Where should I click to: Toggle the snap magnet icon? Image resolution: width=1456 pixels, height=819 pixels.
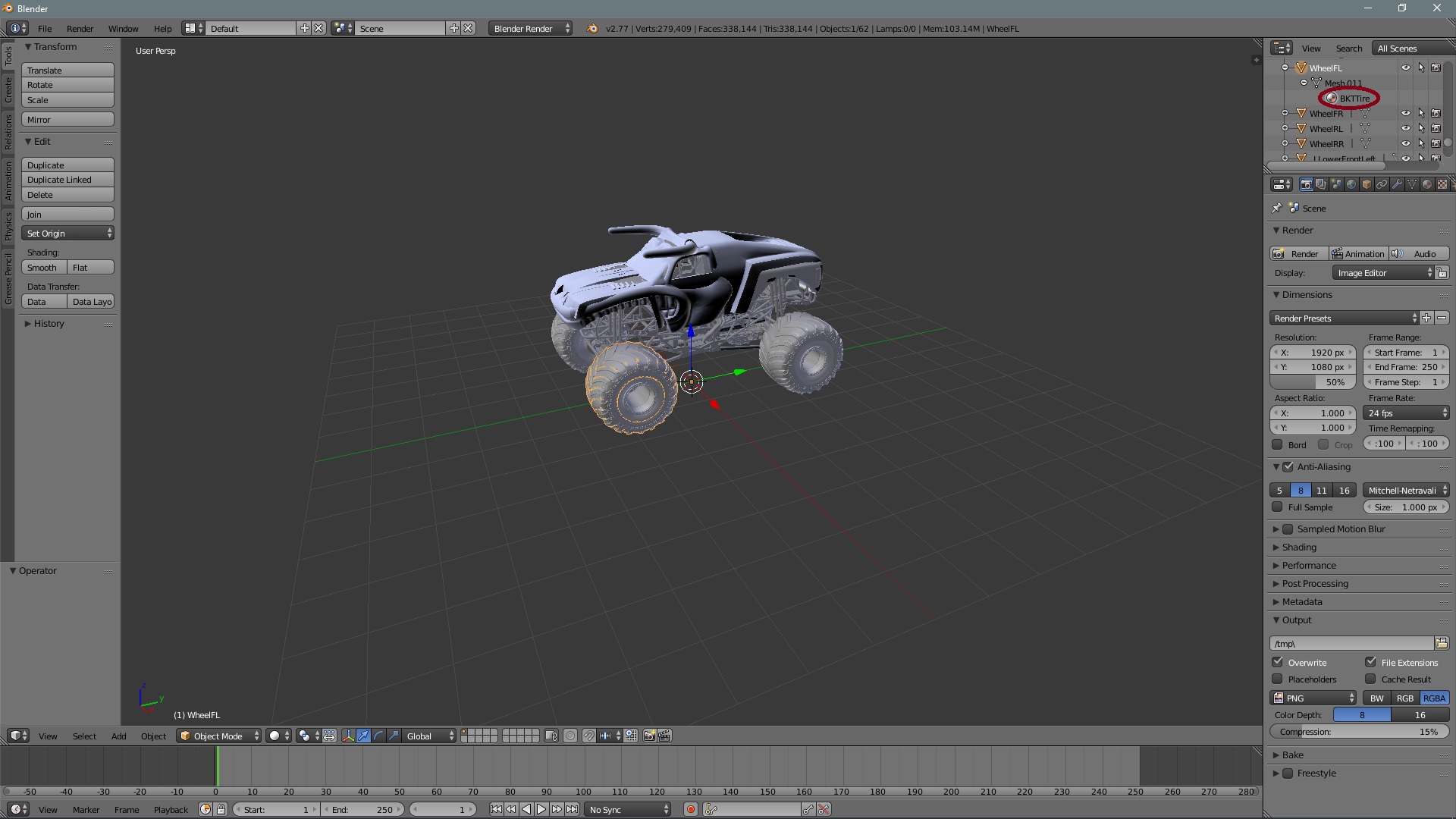(588, 736)
